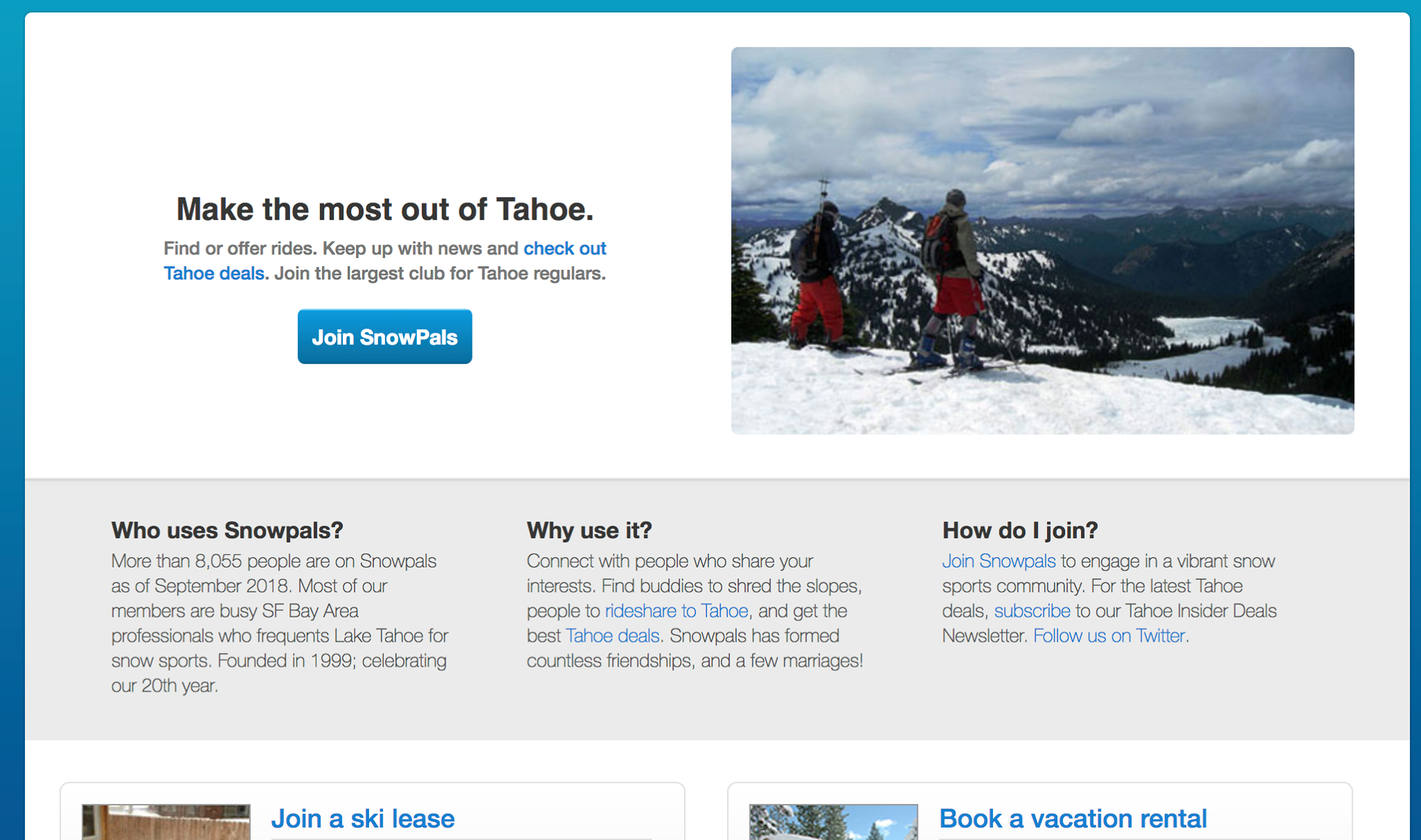Open the check out Tahoe deals link
1421x840 pixels.
pos(565,248)
